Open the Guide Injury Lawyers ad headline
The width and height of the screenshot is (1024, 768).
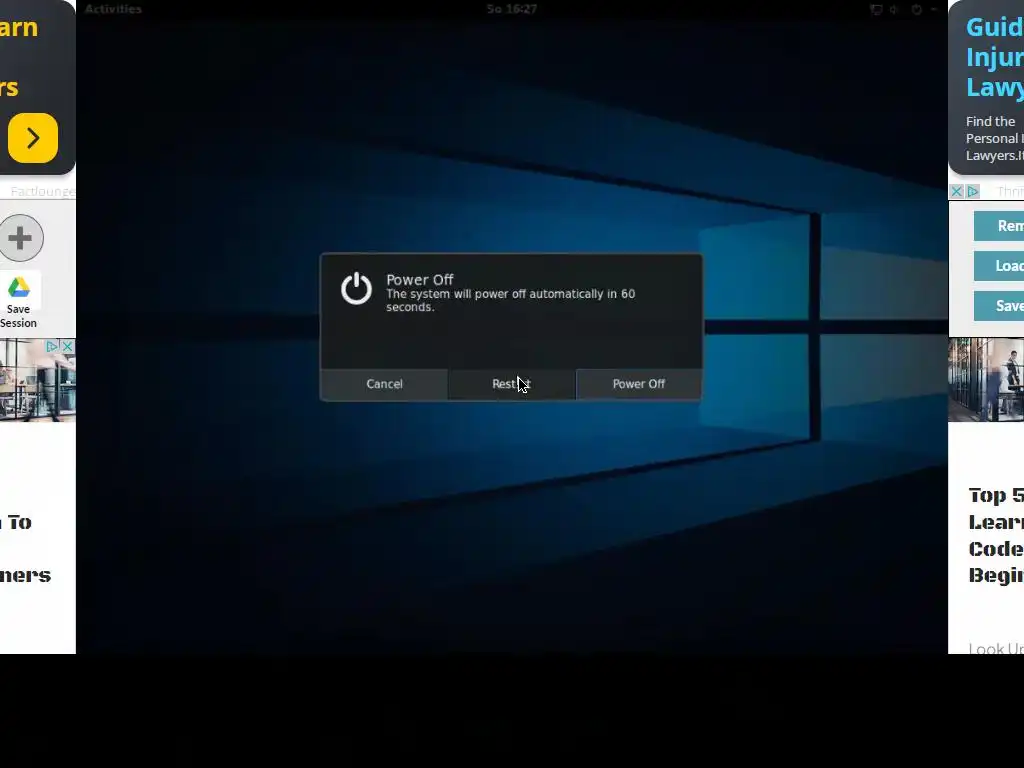coord(995,57)
